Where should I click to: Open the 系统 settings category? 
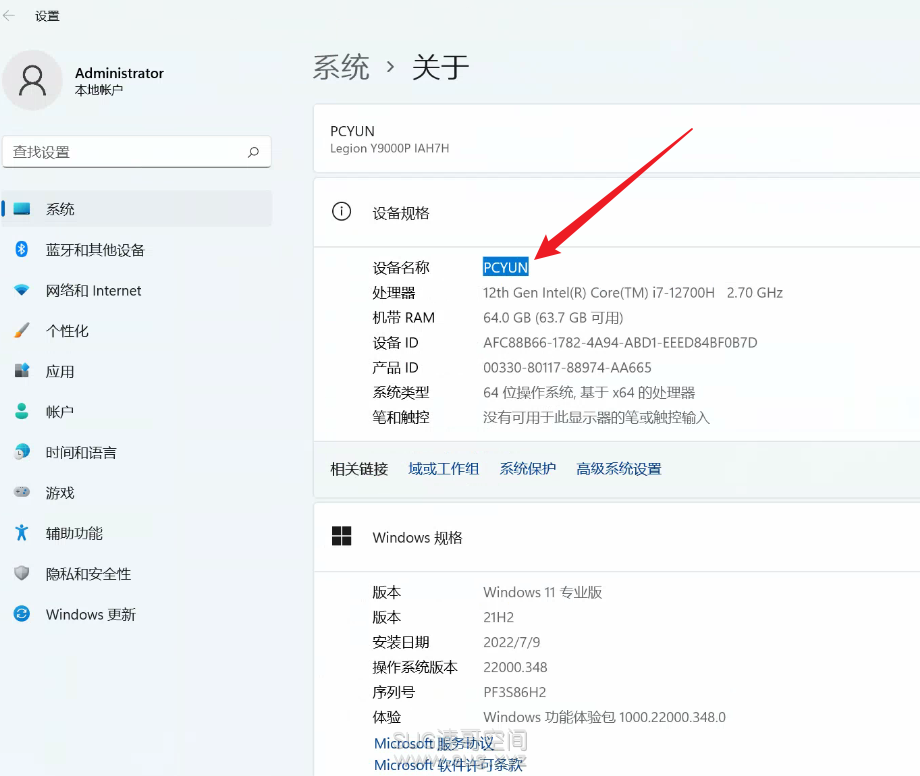coord(137,209)
